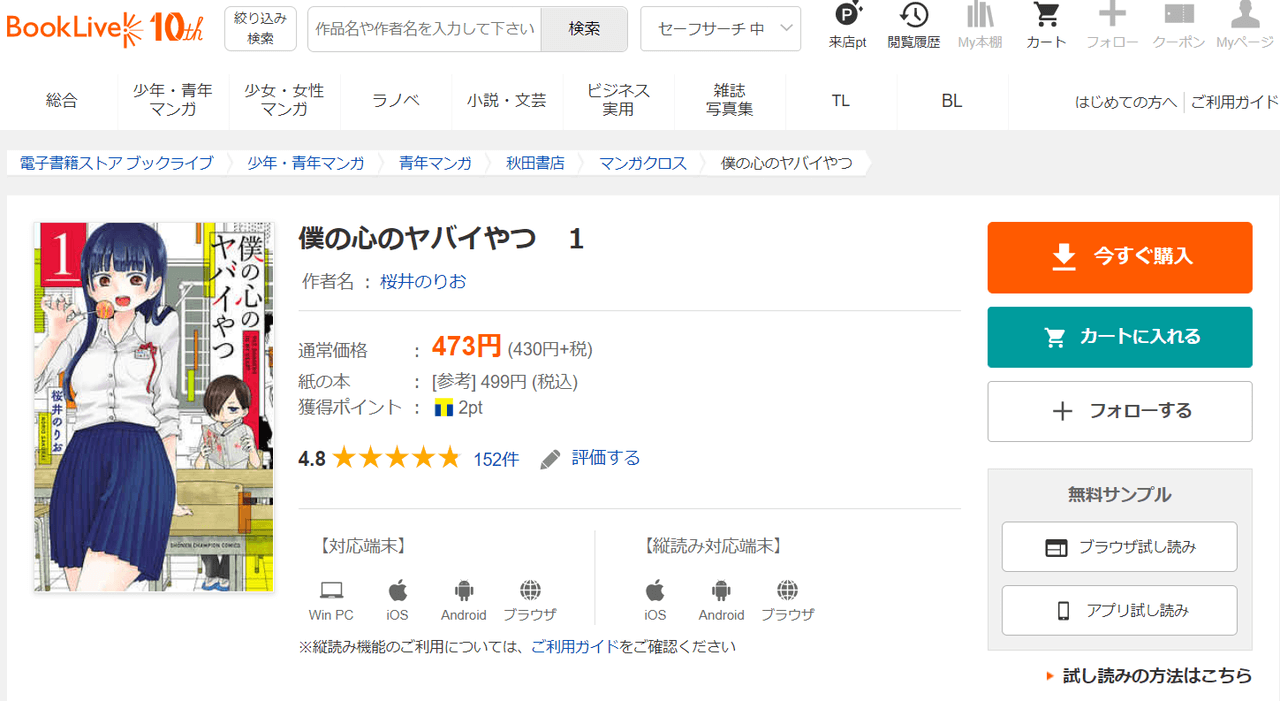Toggle フォローする to follow this series
Viewport: 1280px width, 701px height.
pos(1119,411)
